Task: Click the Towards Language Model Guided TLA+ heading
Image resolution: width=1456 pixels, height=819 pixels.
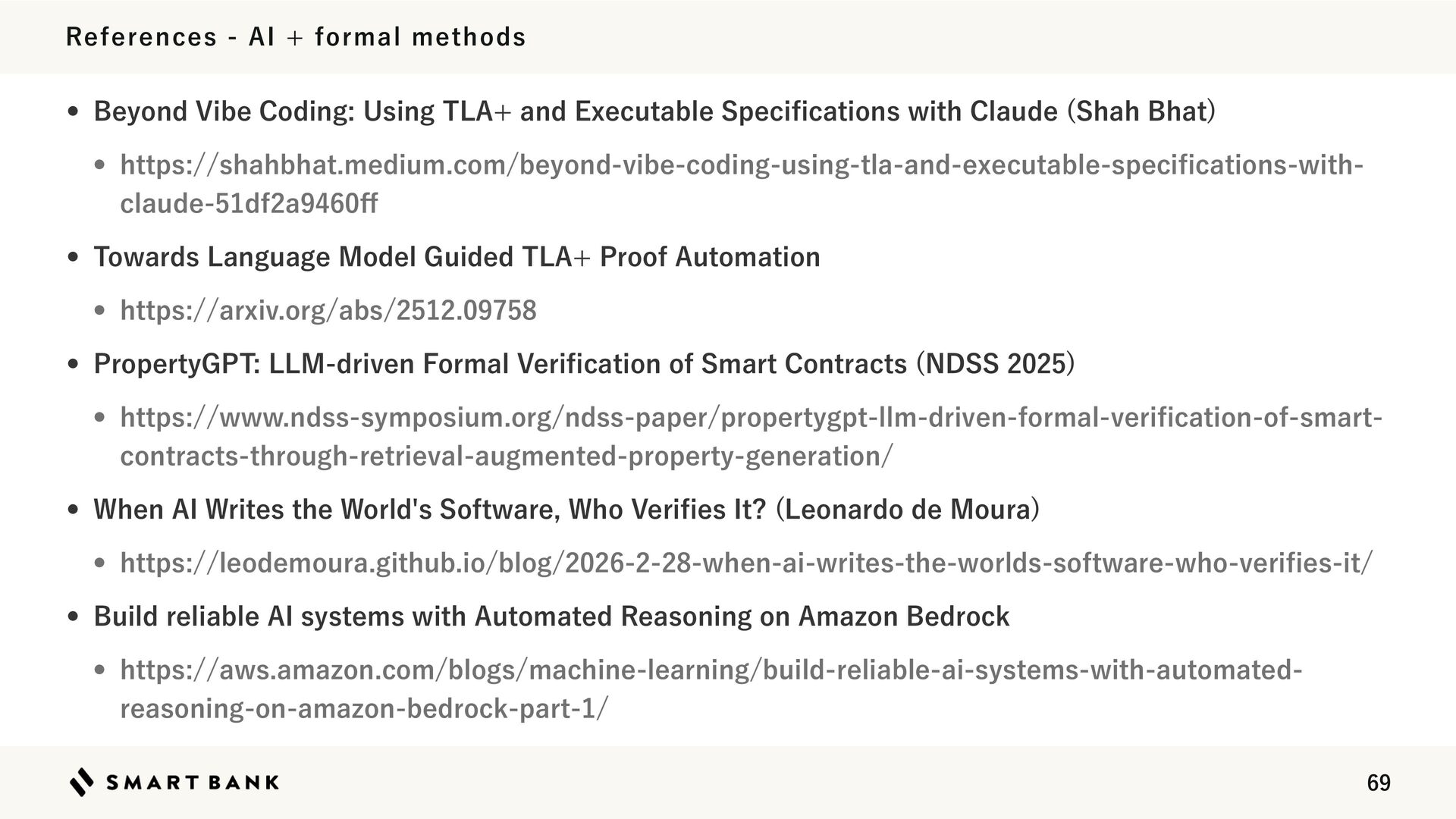Action: (457, 257)
